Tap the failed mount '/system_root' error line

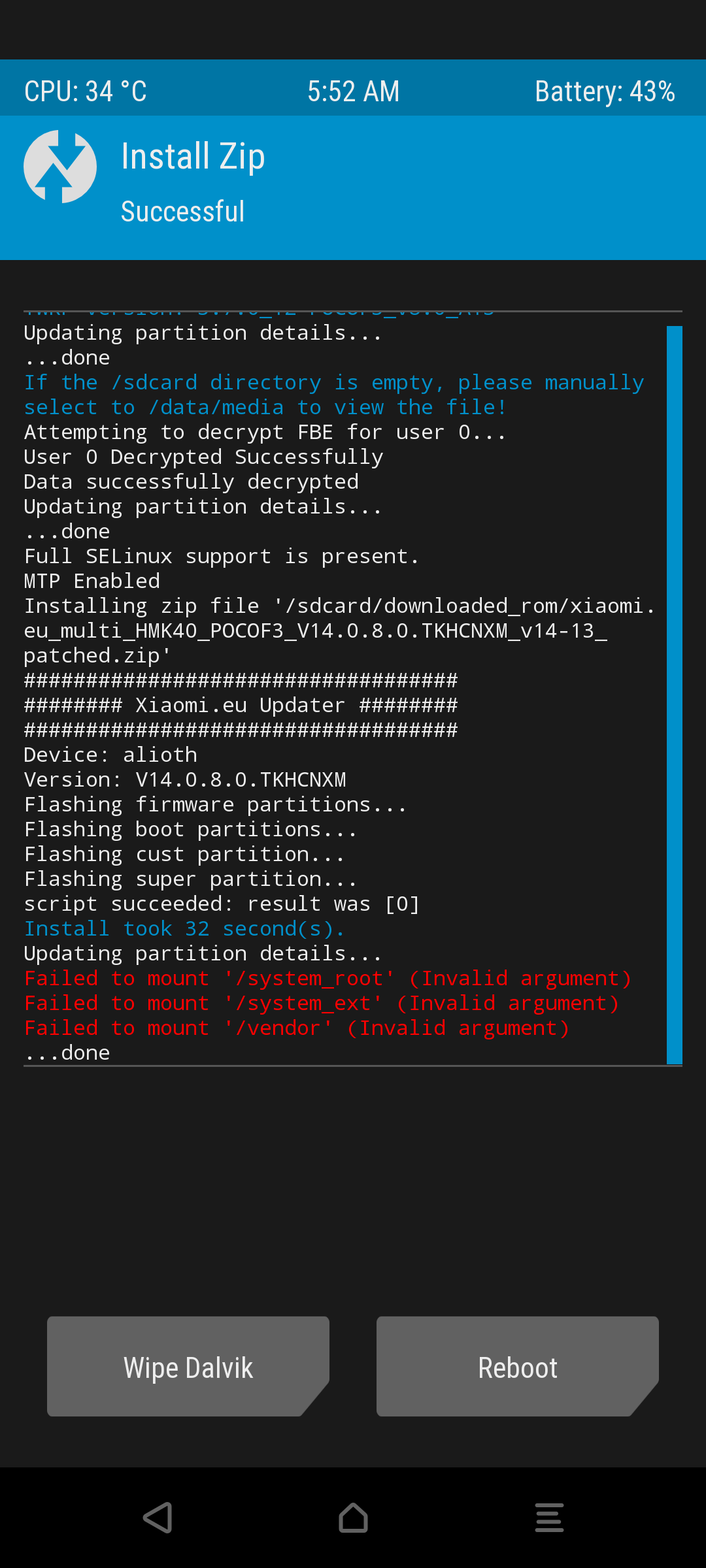(328, 978)
